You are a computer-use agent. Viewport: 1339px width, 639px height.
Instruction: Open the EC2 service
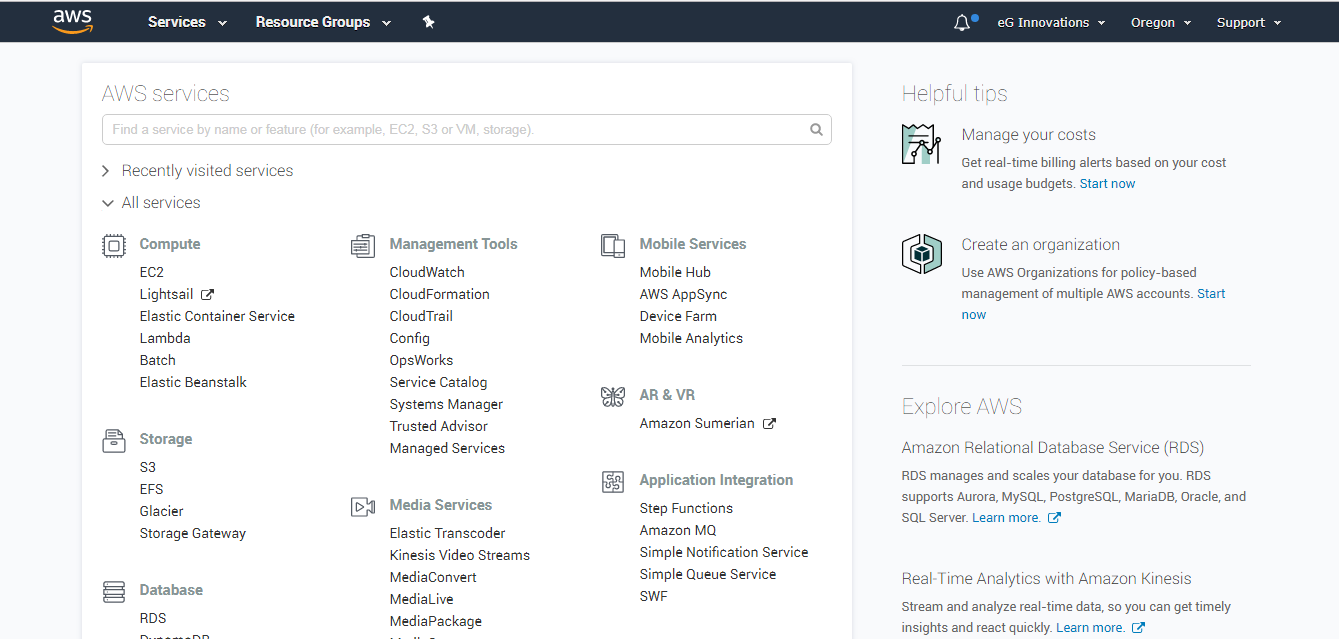152,272
